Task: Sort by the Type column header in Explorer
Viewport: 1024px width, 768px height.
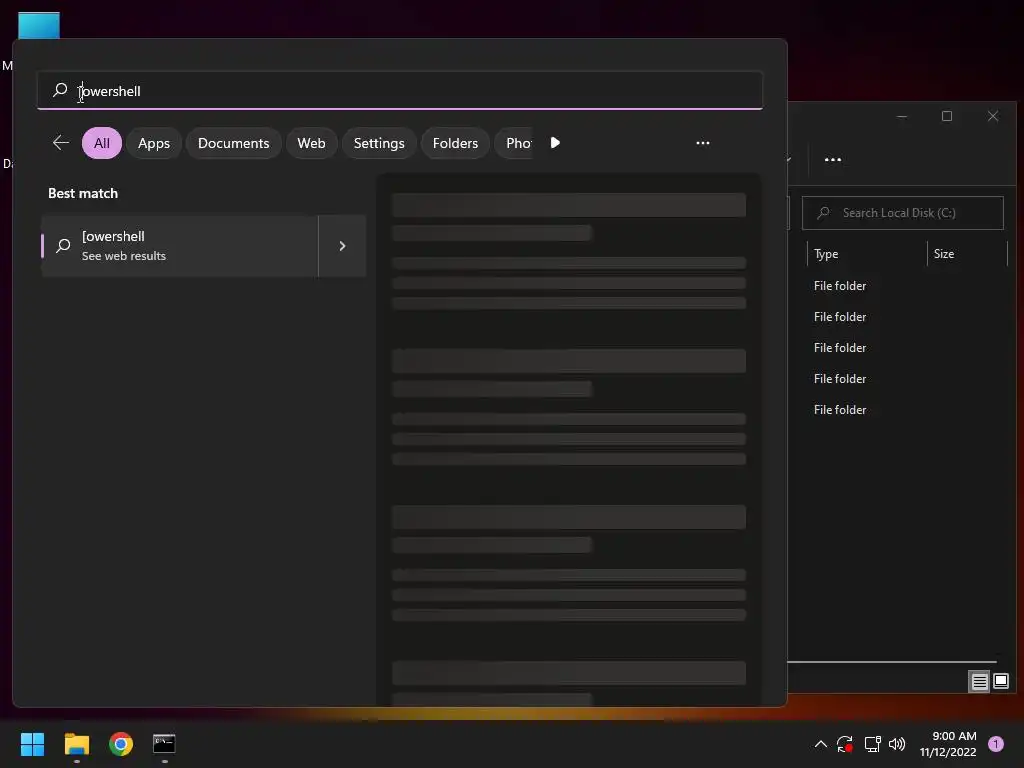Action: tap(825, 253)
